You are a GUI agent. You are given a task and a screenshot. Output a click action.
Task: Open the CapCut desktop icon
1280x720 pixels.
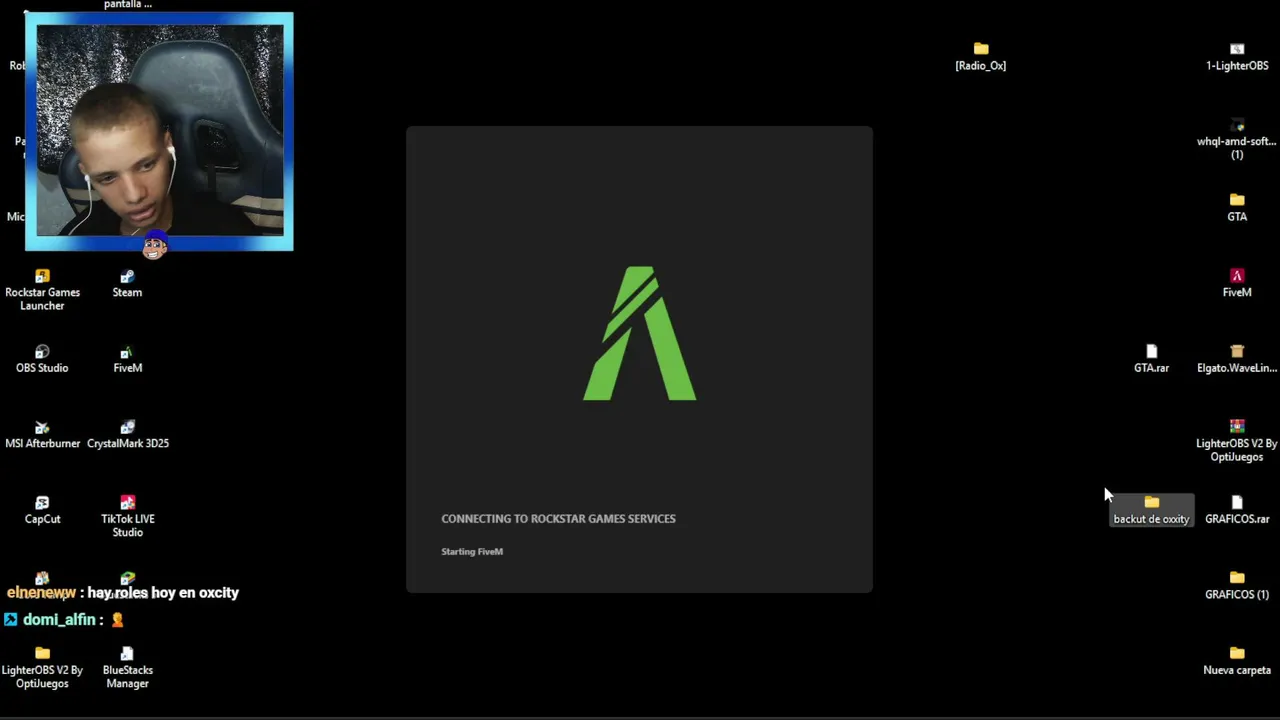pyautogui.click(x=42, y=510)
